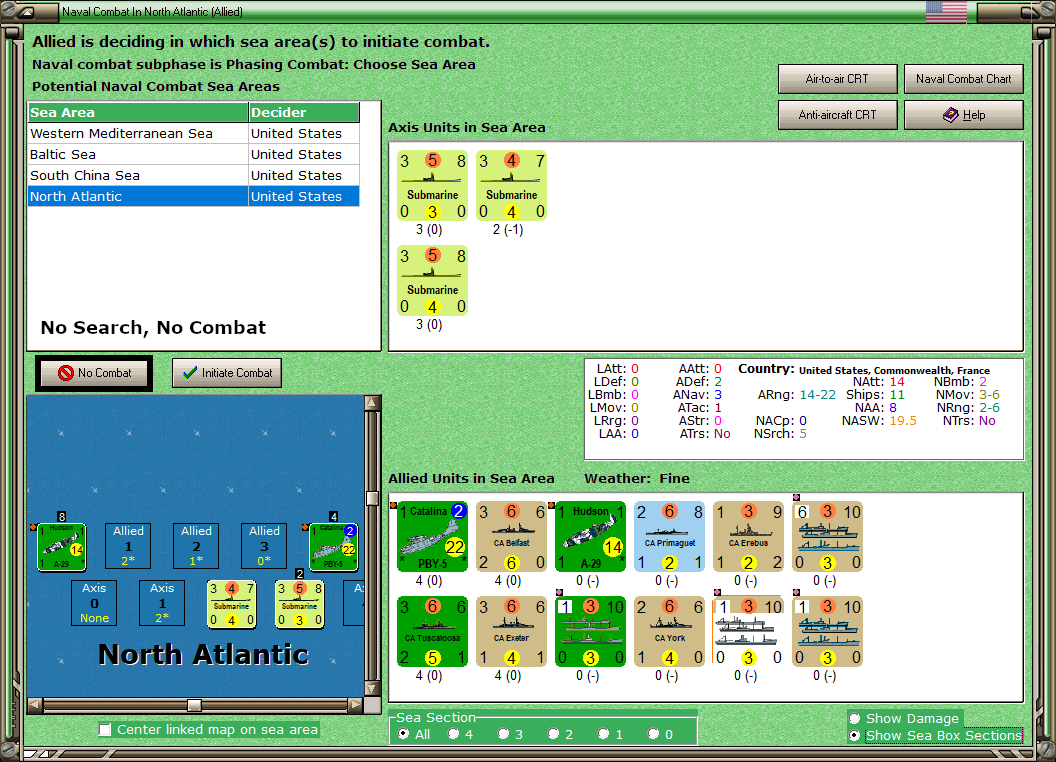
Task: Click the Sea Area column header
Action: 138,113
